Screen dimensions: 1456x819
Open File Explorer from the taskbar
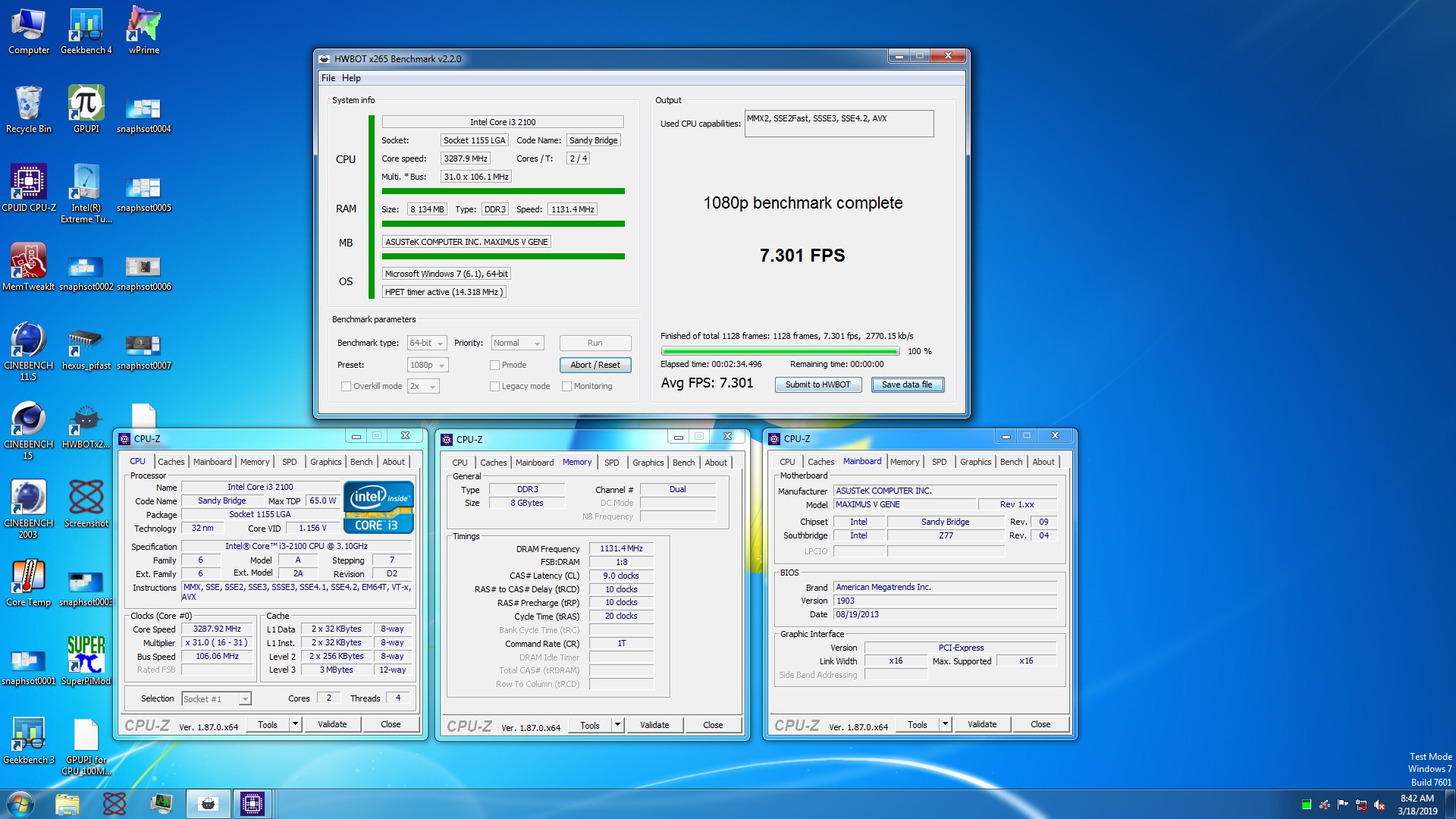point(67,803)
